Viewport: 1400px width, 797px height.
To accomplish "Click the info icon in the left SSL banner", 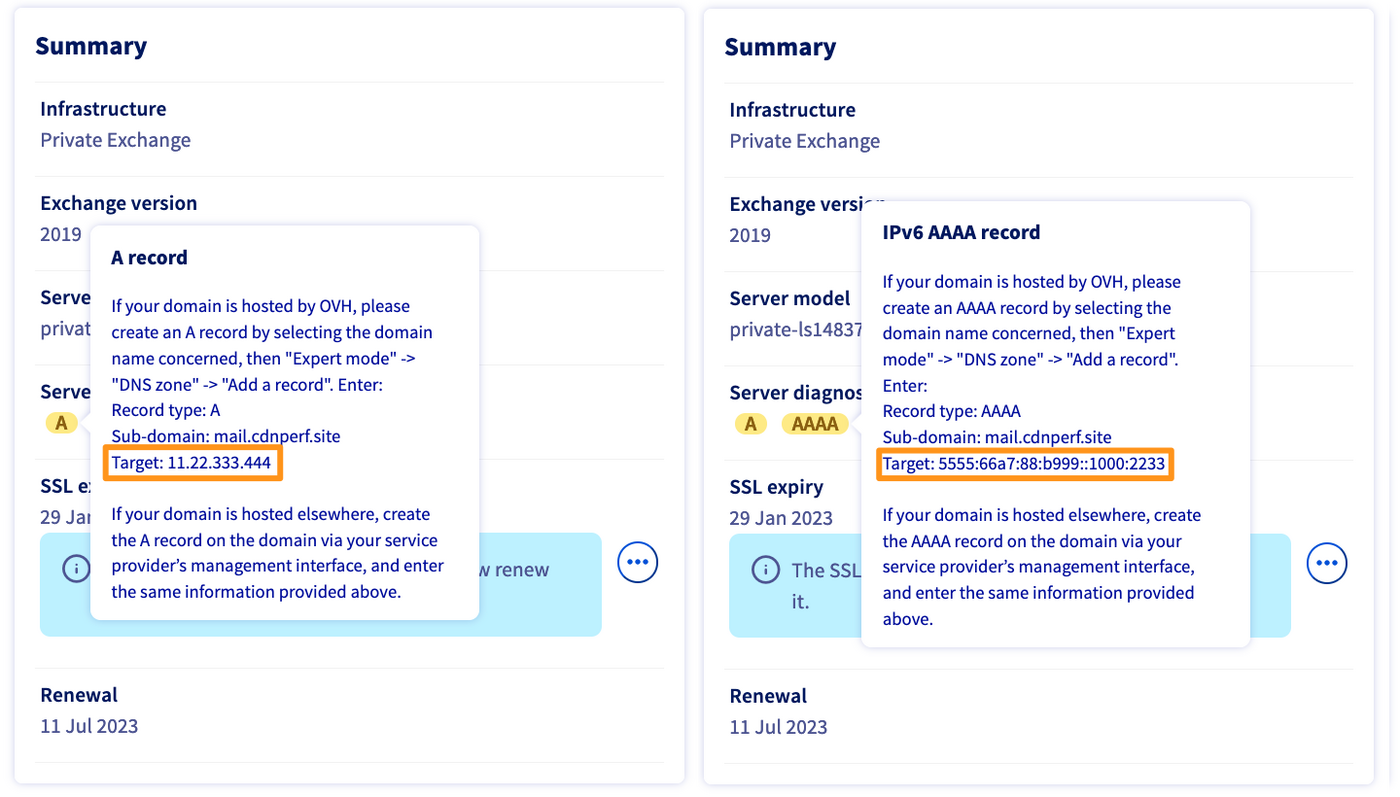I will pyautogui.click(x=76, y=568).
